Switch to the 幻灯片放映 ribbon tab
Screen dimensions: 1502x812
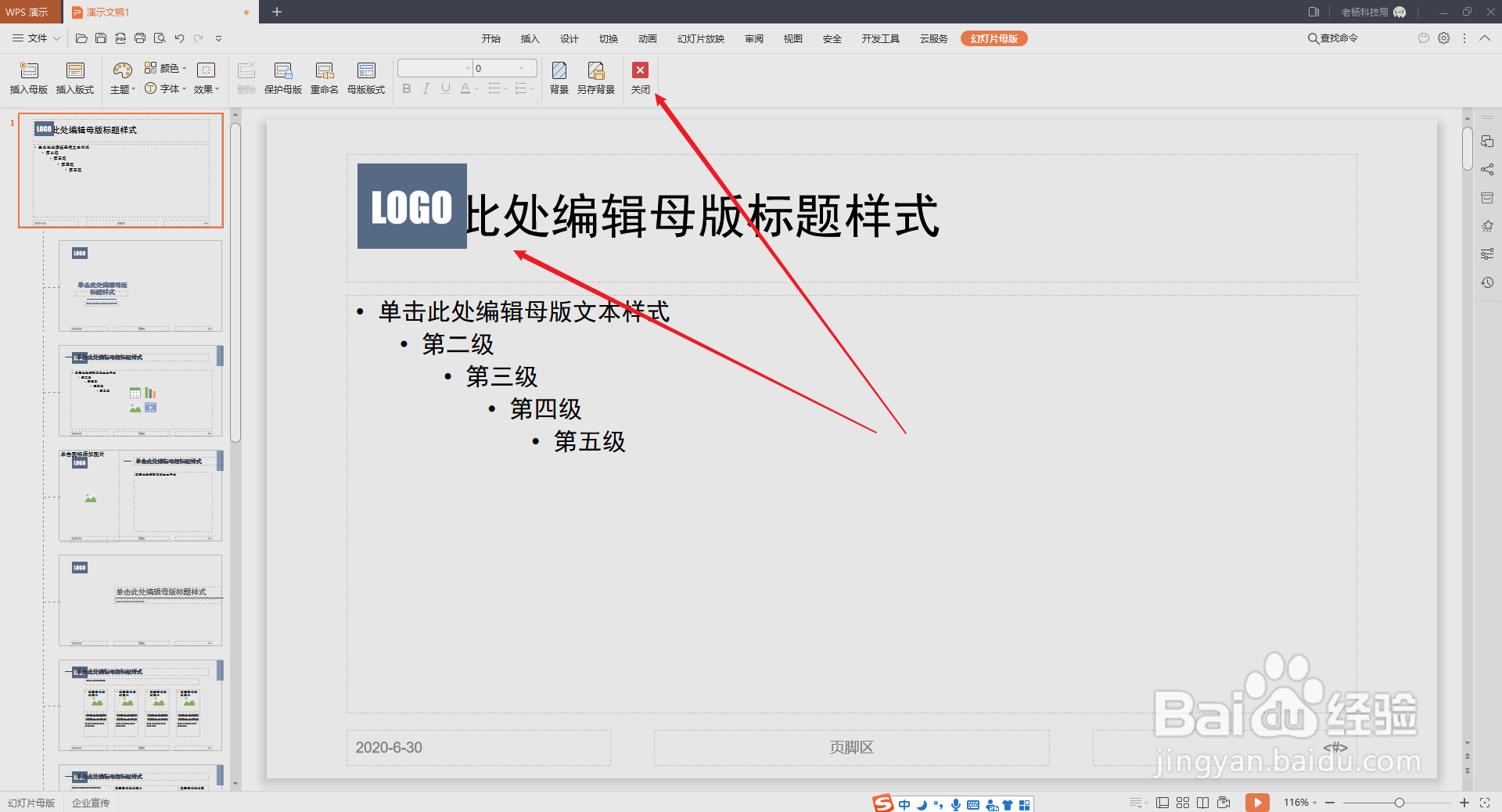pos(700,38)
